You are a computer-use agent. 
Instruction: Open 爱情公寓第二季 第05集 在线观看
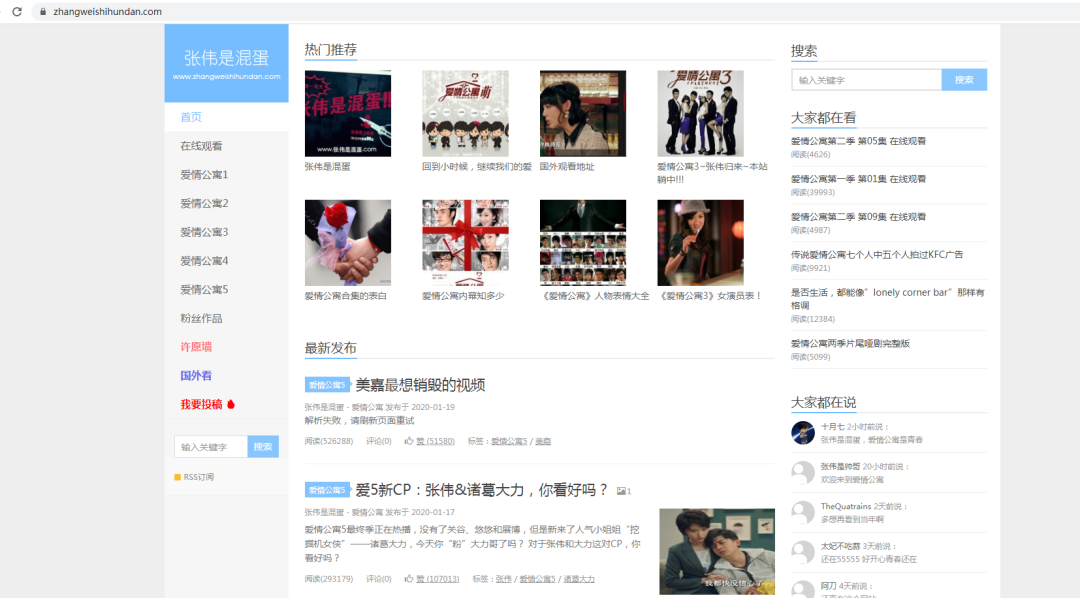(858, 141)
